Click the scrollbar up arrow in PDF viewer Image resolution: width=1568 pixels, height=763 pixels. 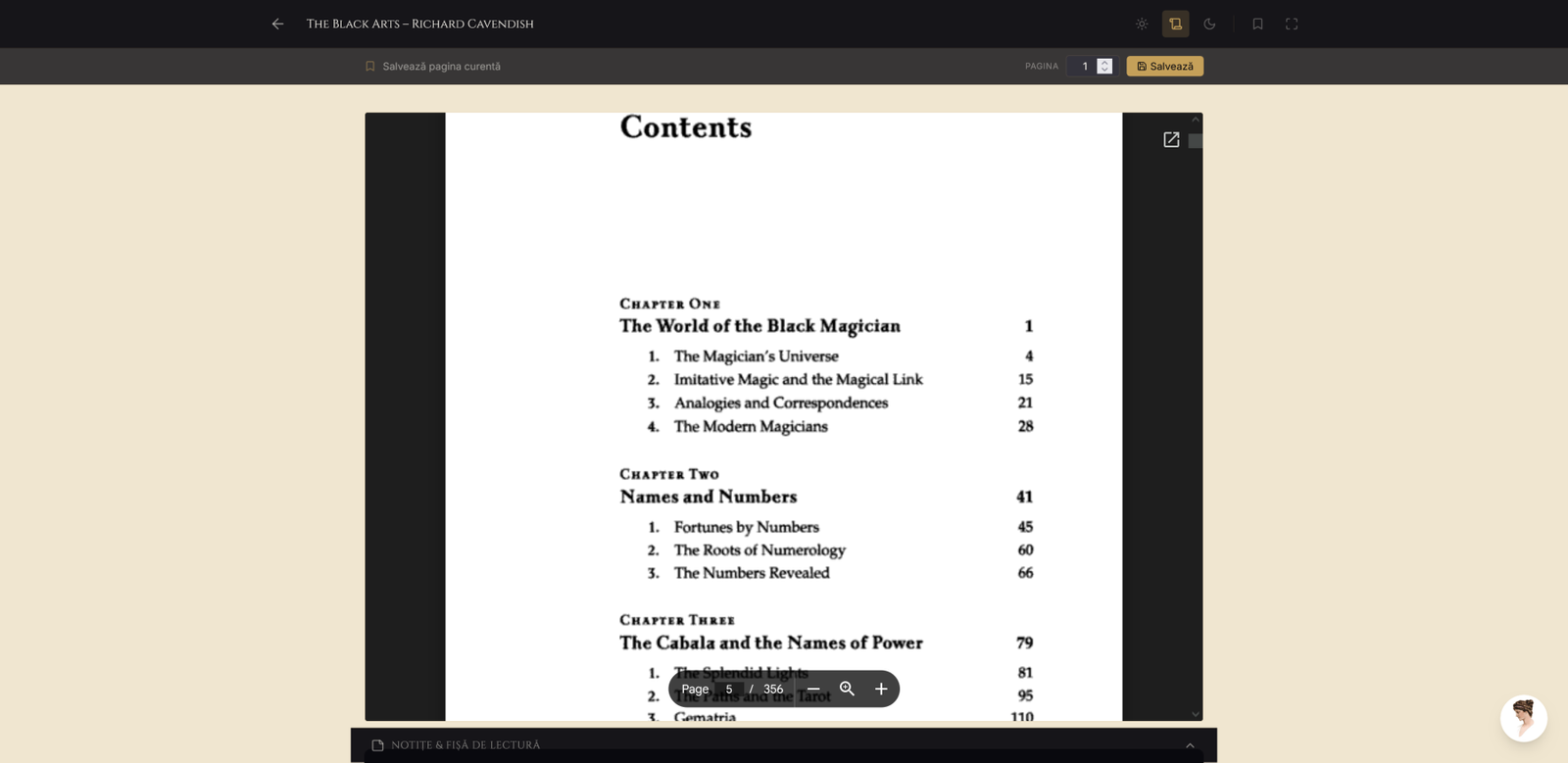pyautogui.click(x=1196, y=119)
